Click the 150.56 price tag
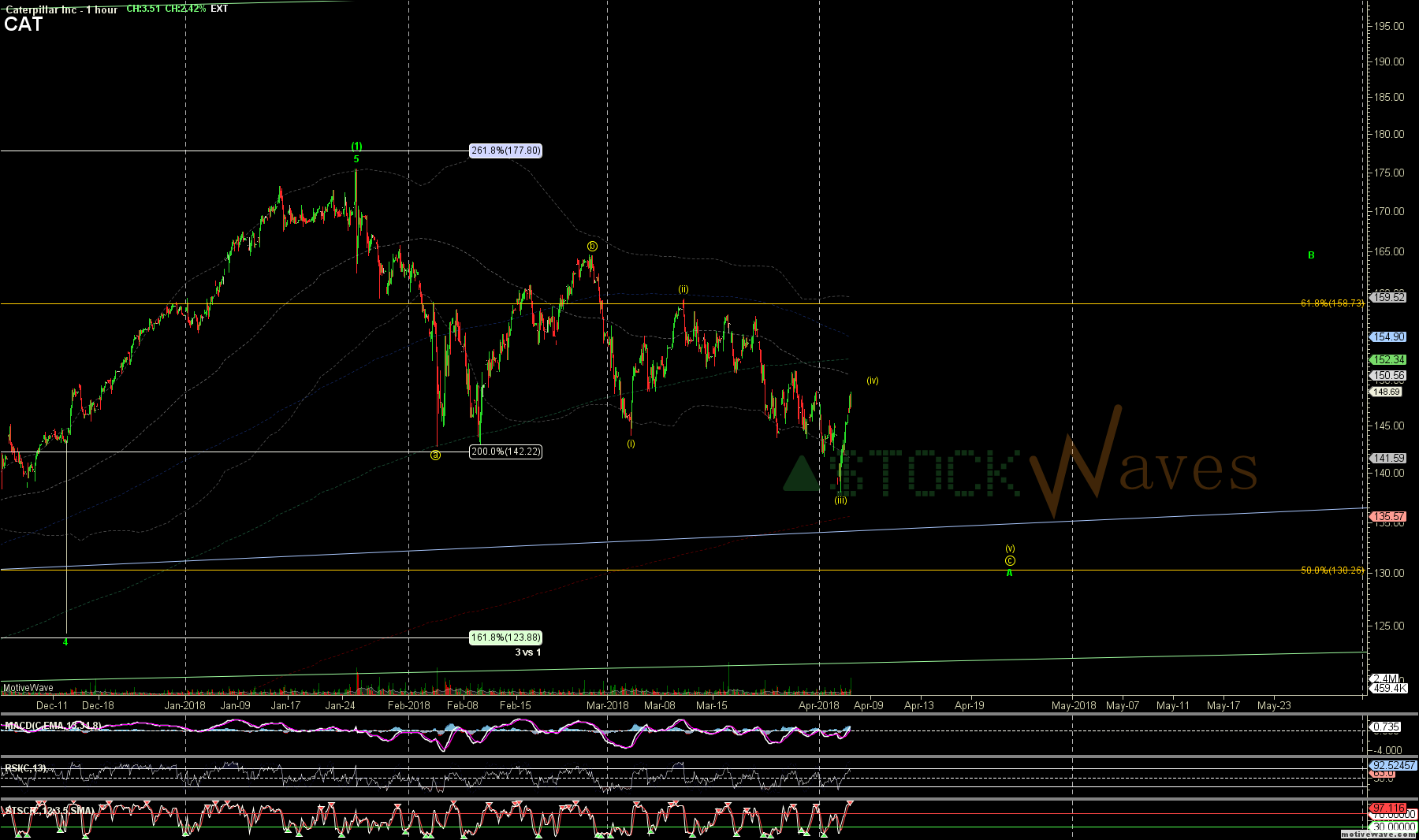The image size is (1419, 840). [x=1388, y=376]
